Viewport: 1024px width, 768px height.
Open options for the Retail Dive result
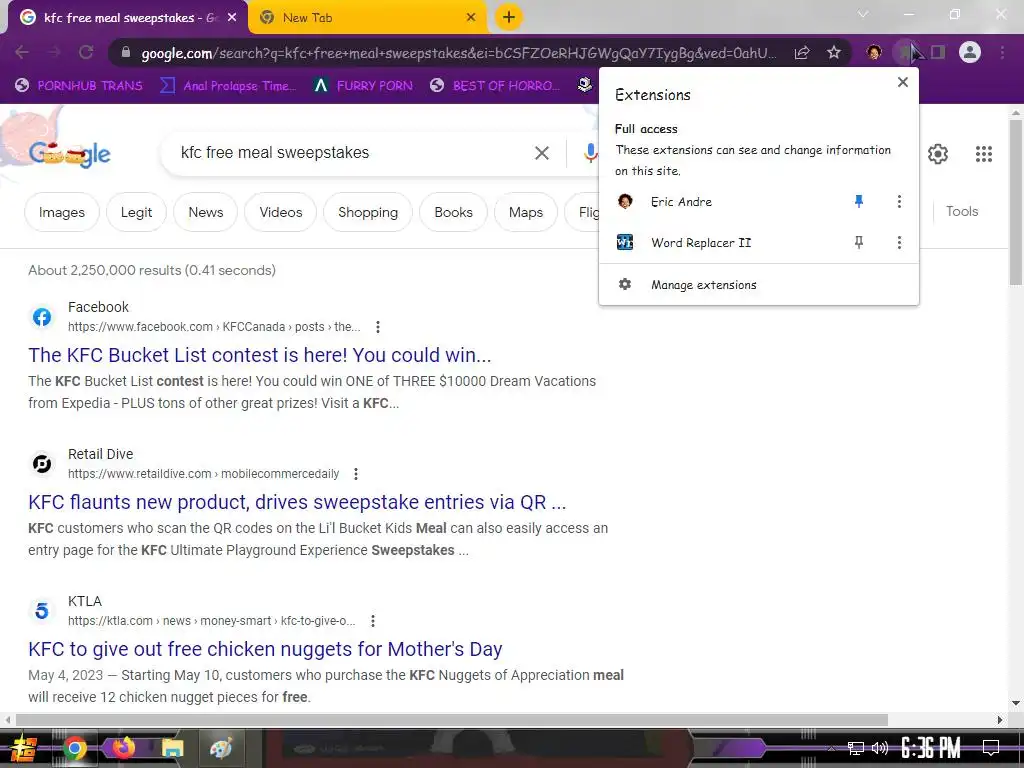356,473
